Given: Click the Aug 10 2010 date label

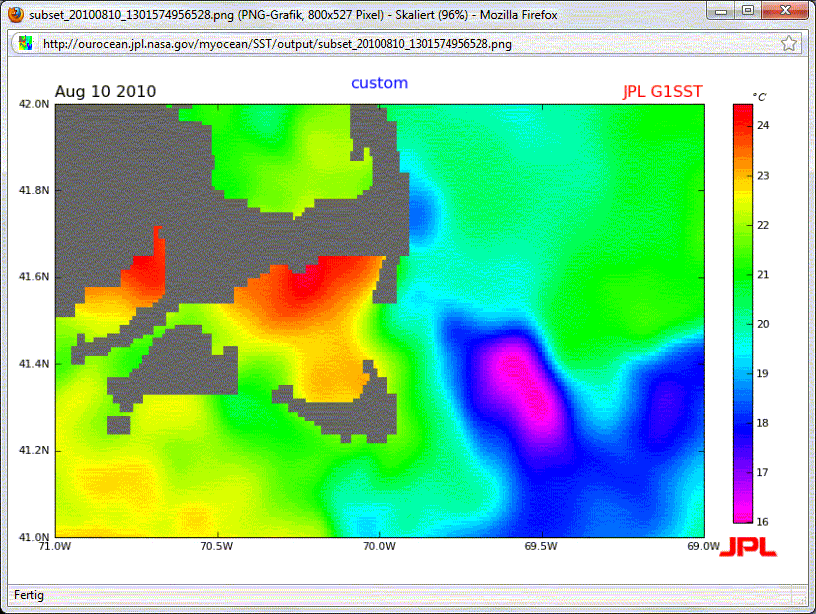Looking at the screenshot, I should tap(105, 92).
